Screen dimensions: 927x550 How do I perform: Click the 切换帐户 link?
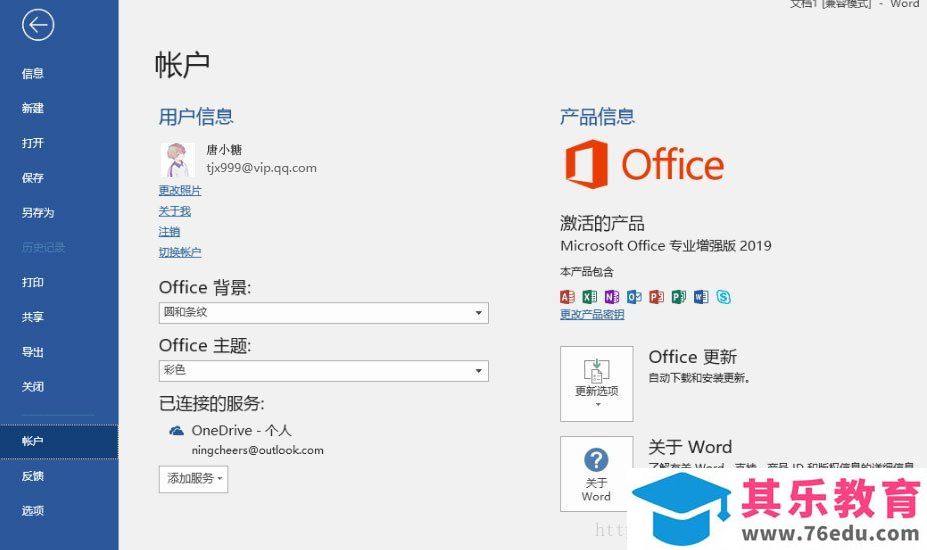pos(180,253)
